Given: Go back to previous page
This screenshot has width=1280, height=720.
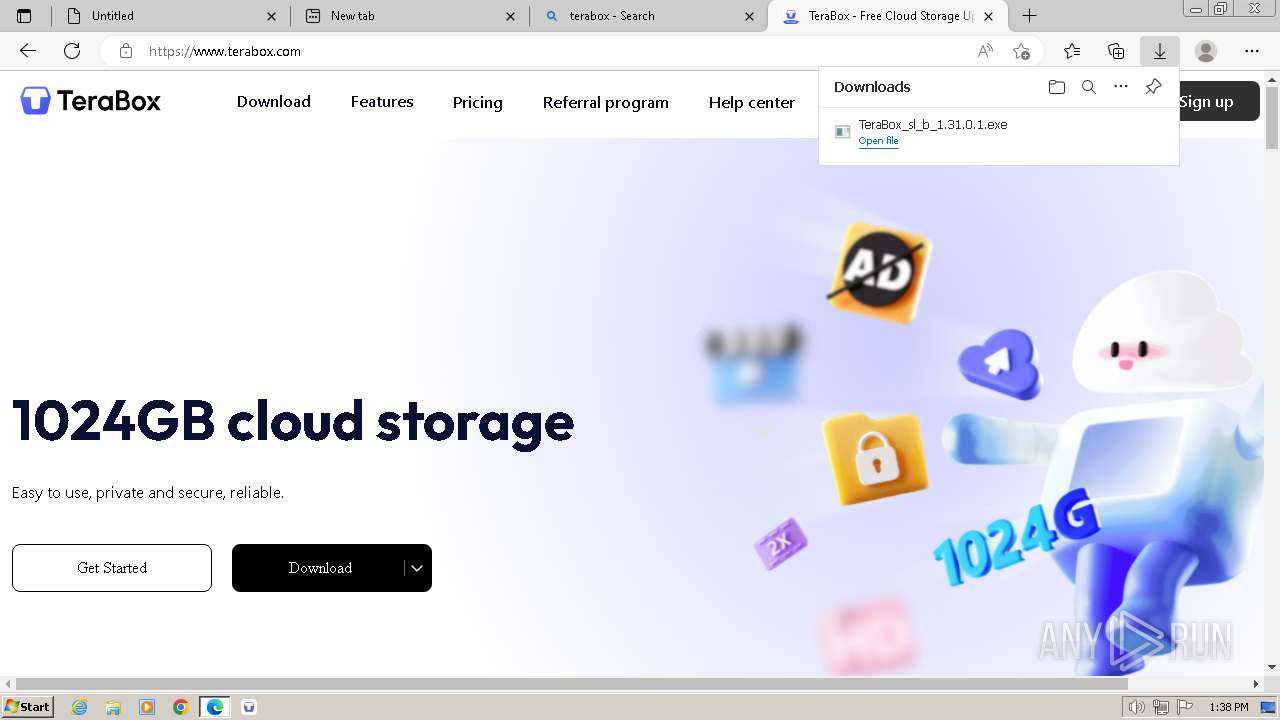Looking at the screenshot, I should click(x=28, y=51).
